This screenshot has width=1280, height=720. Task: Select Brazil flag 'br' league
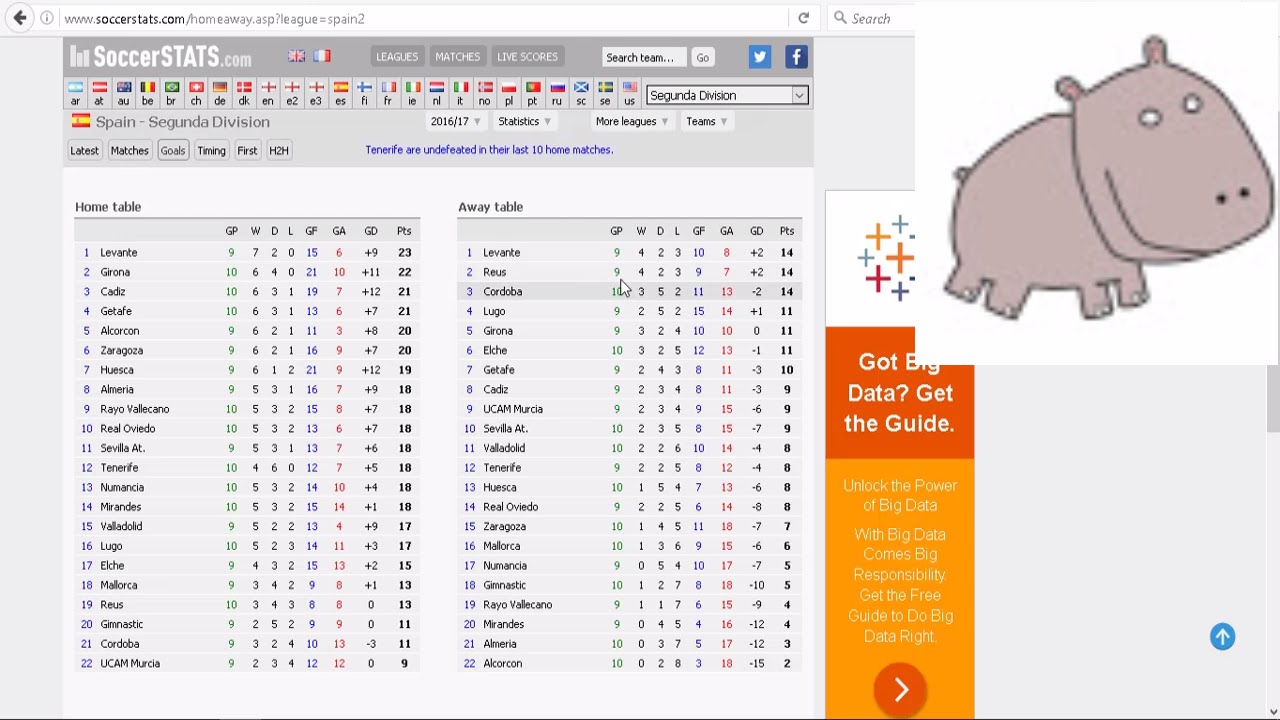pyautogui.click(x=171, y=94)
